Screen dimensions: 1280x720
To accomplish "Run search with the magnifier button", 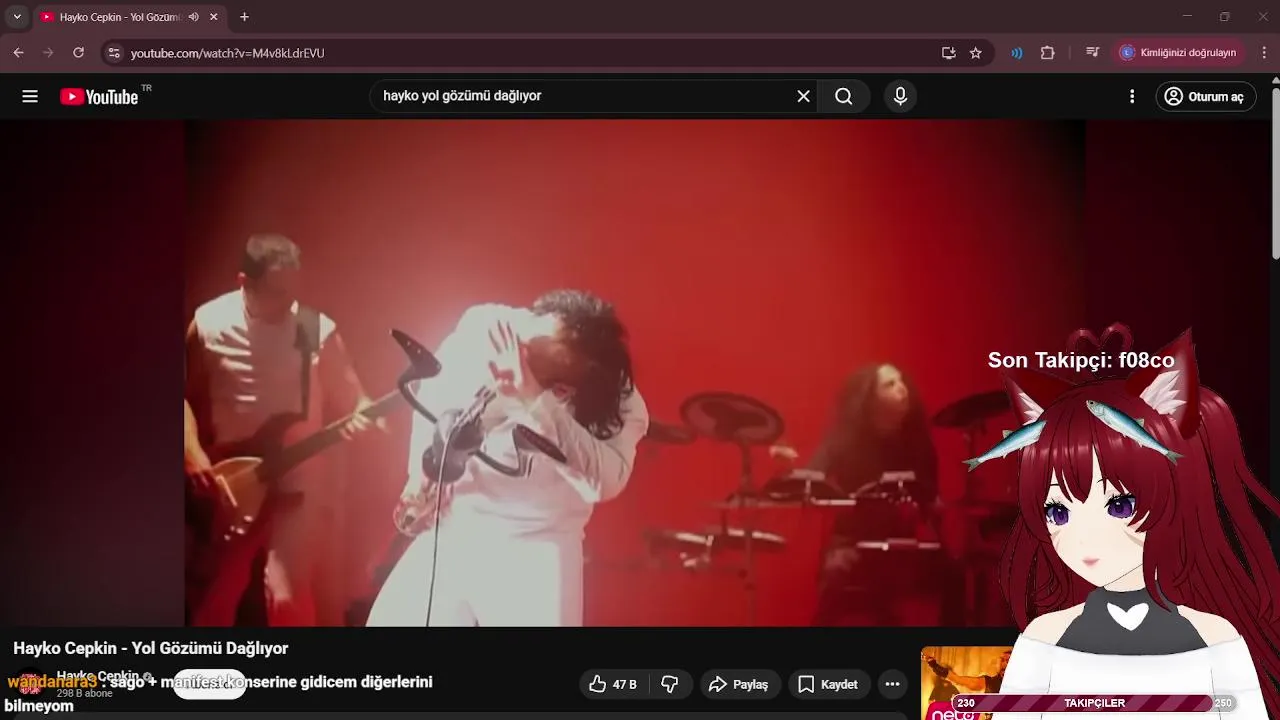I will (x=844, y=96).
